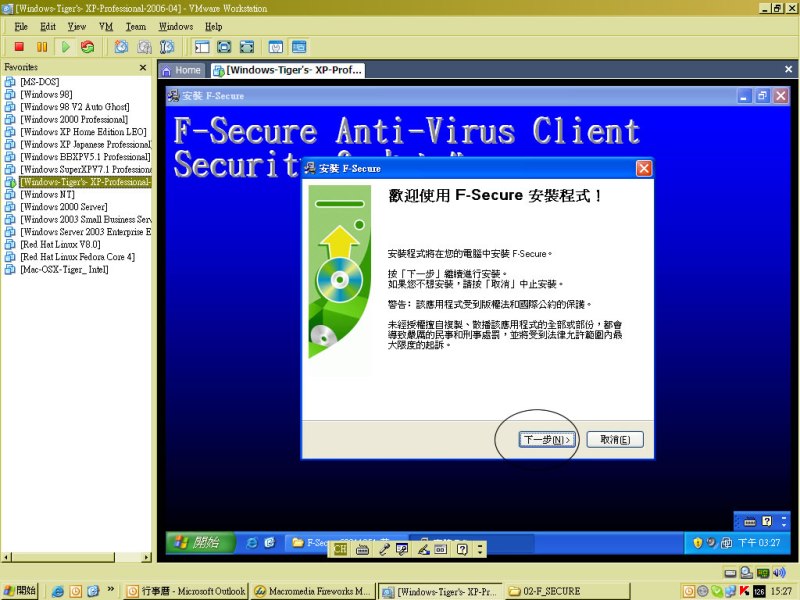The image size is (800, 600).
Task: Click the green Power On play button
Action: pos(65,47)
